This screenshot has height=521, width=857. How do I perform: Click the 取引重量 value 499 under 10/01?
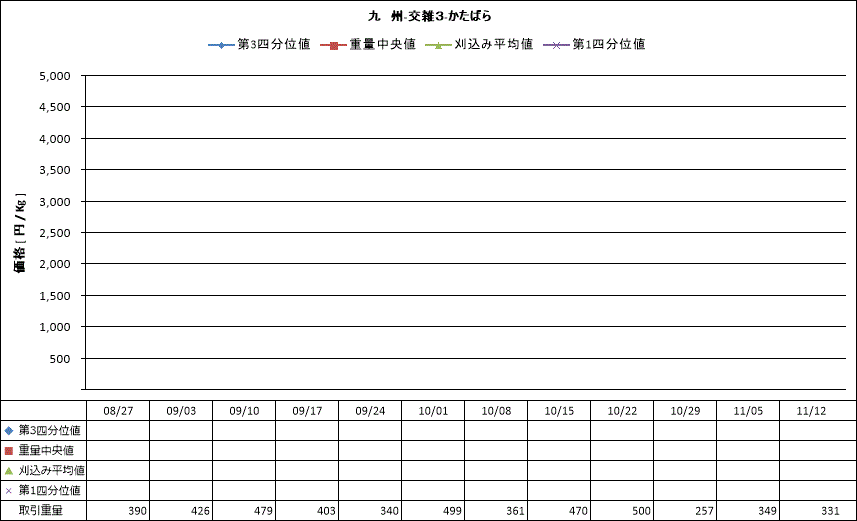click(x=449, y=512)
